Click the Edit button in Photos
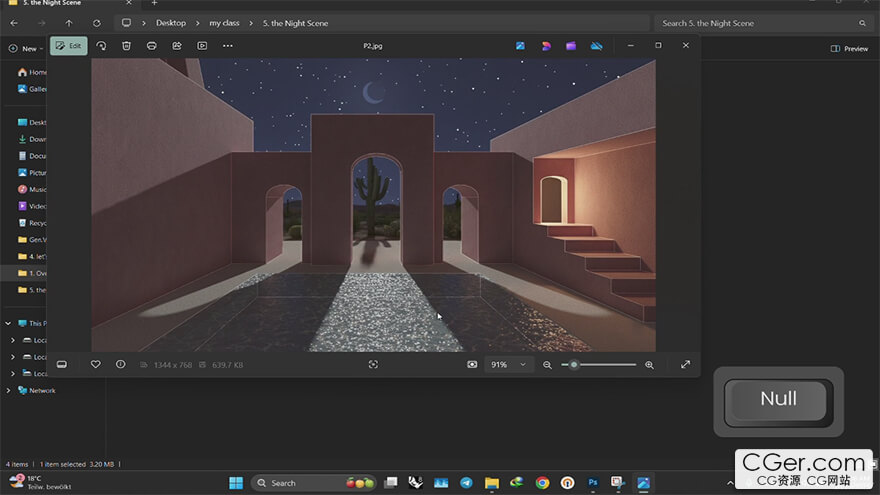The image size is (880, 495). pos(69,46)
